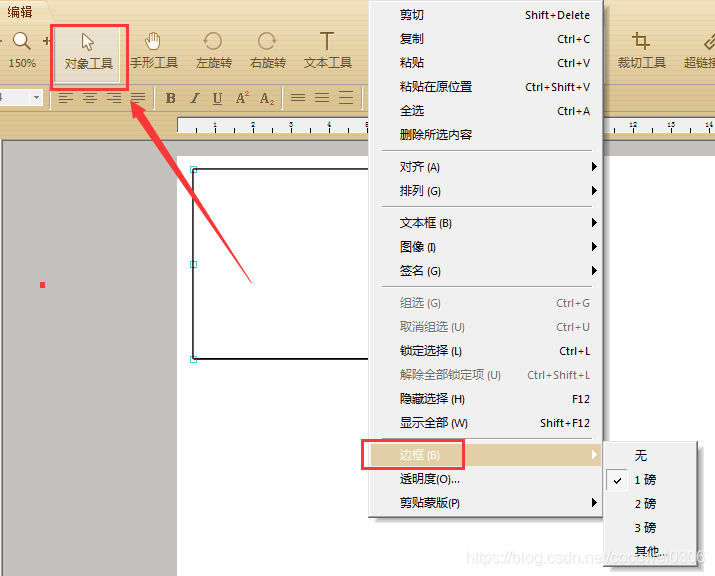Choose 隐藏选择 (H) menu entry
715x576 pixels.
click(x=486, y=399)
